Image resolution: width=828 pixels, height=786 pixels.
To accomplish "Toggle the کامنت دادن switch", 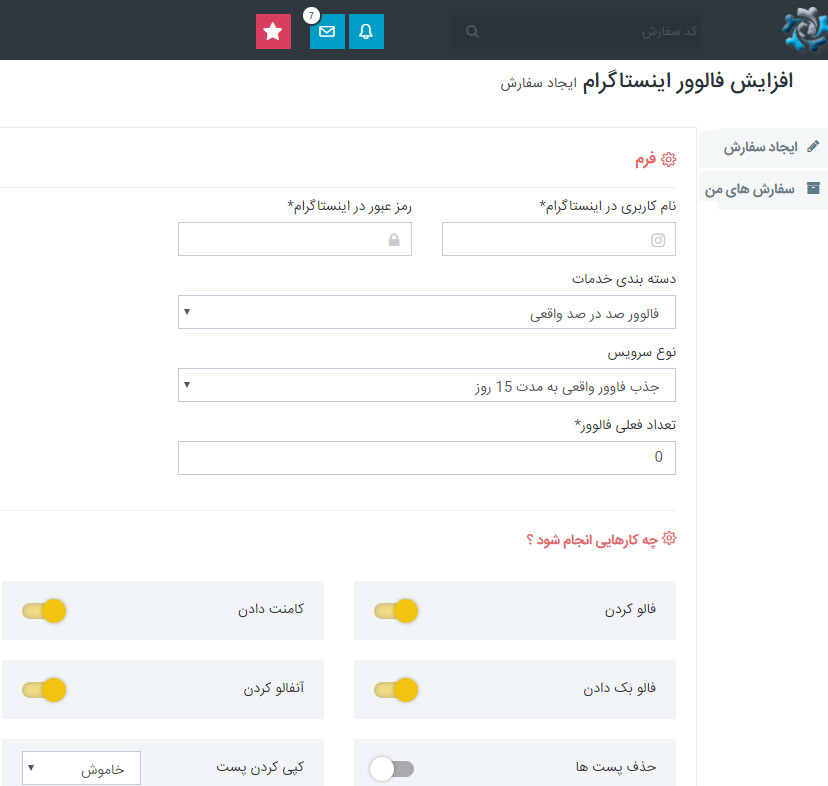I will [44, 611].
